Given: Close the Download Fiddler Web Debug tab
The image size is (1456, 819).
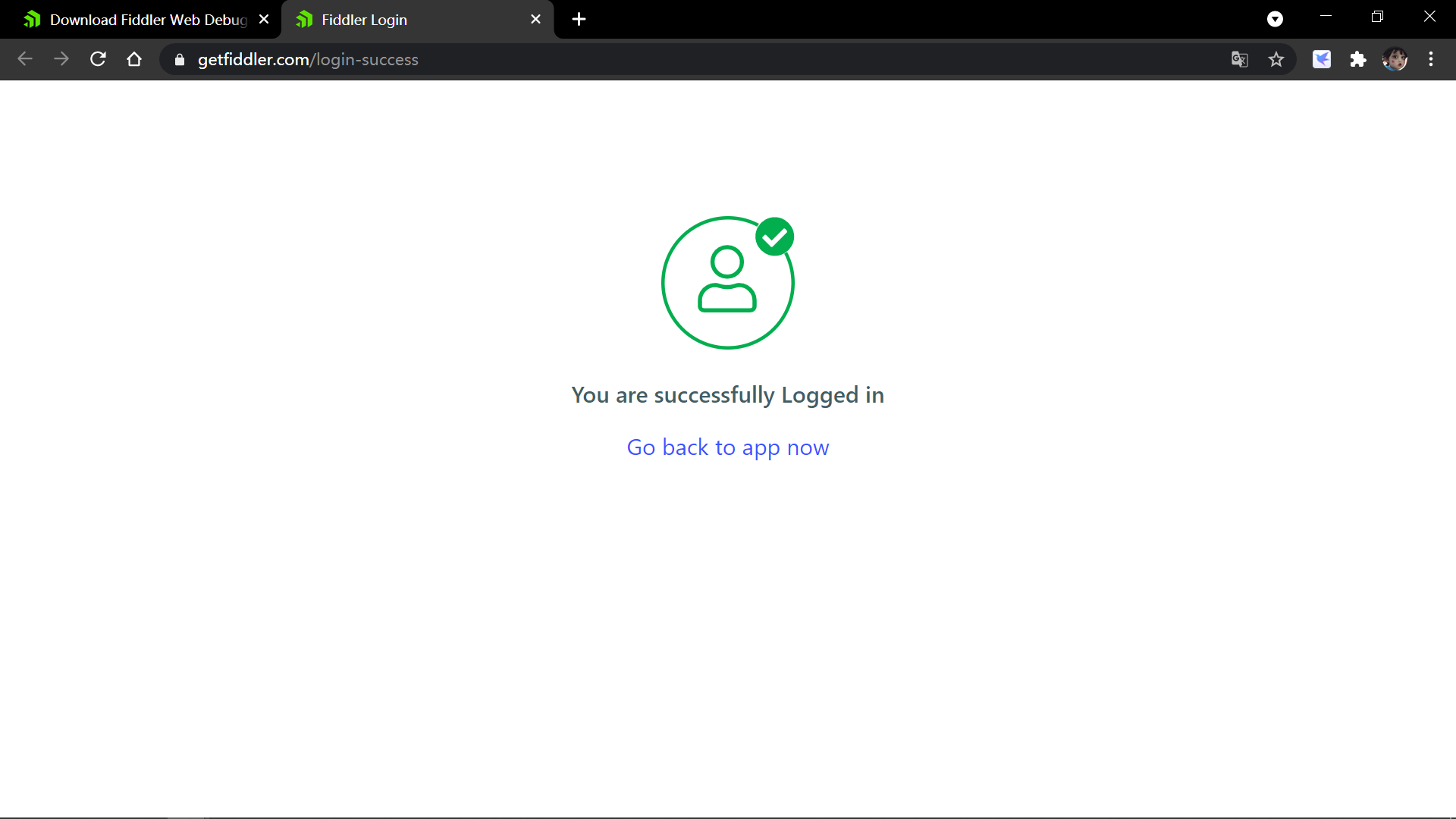Looking at the screenshot, I should point(264,20).
